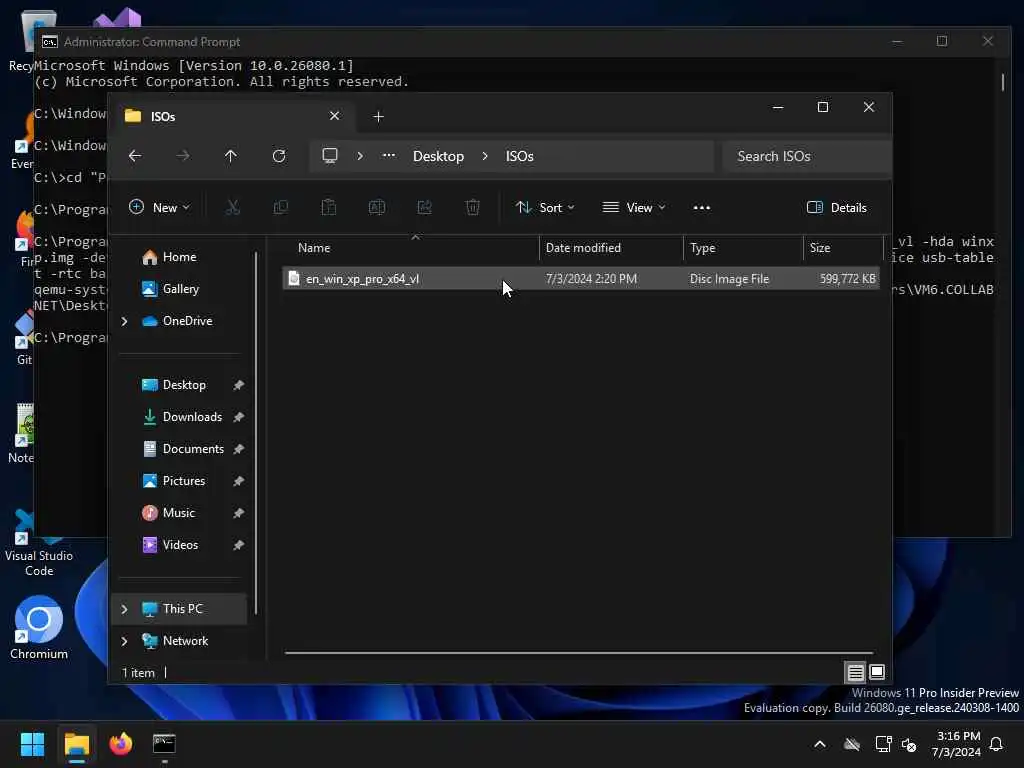This screenshot has width=1024, height=768.
Task: Click the Copy icon in Explorer toolbar
Action: (281, 208)
